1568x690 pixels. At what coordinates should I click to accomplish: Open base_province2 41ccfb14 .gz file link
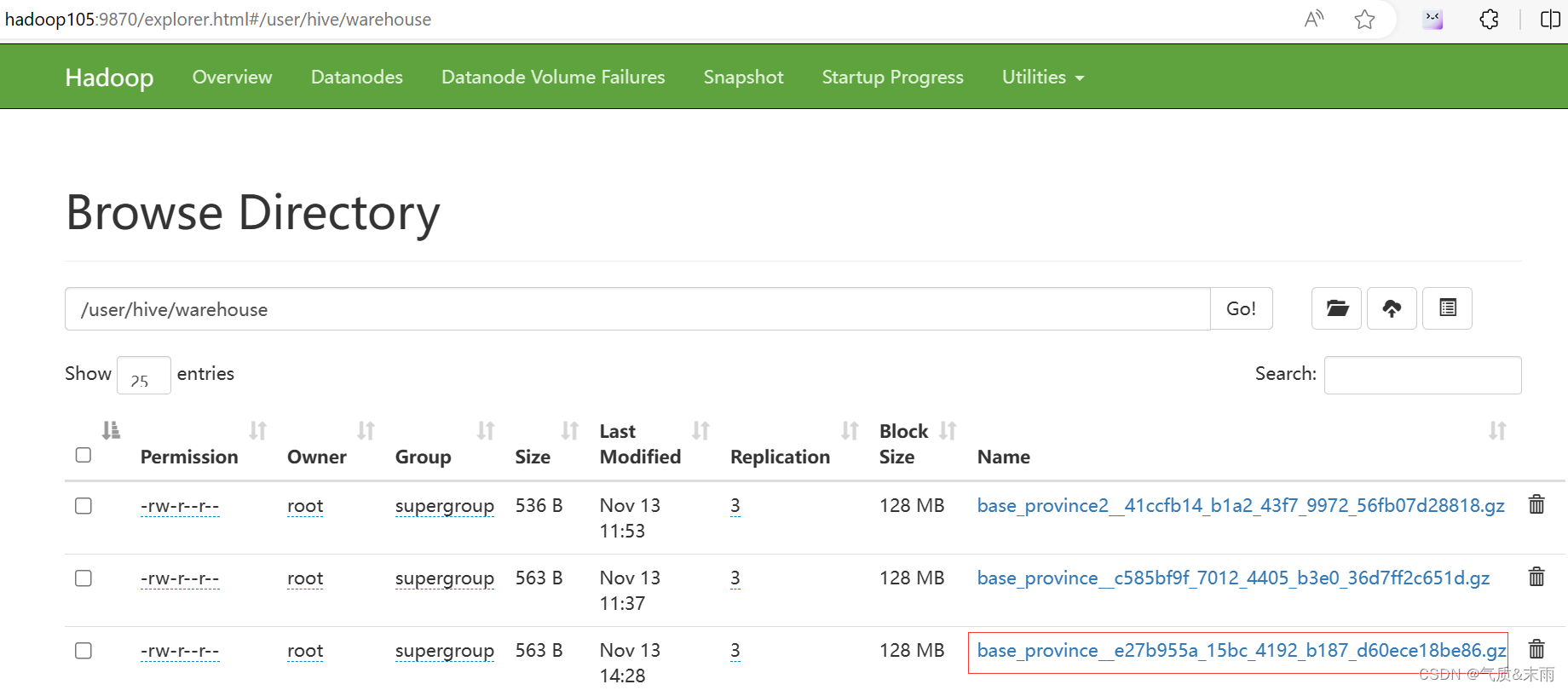(x=1241, y=505)
